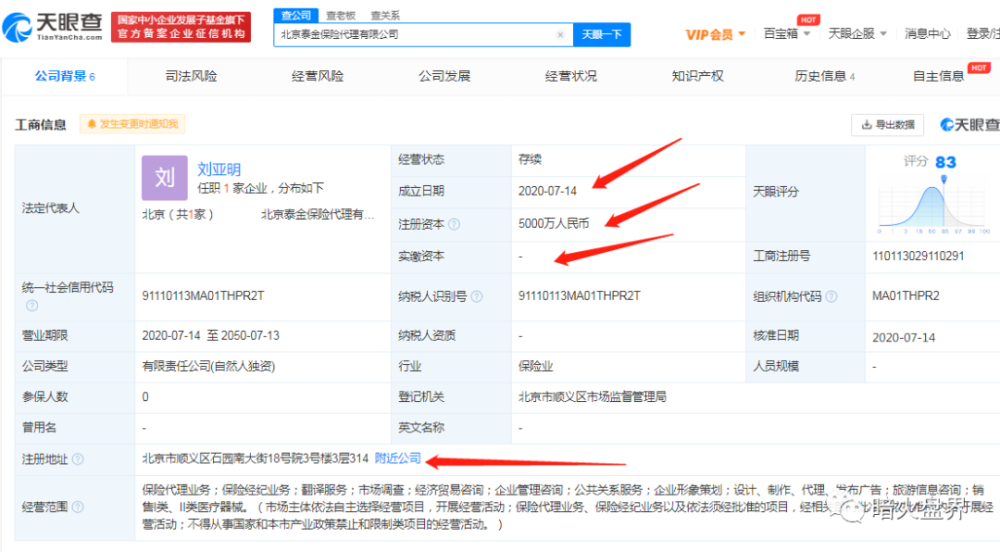Click the 核准日期 value 2020-07-14
Image resolution: width=1000 pixels, height=552 pixels.
pyautogui.click(x=904, y=337)
